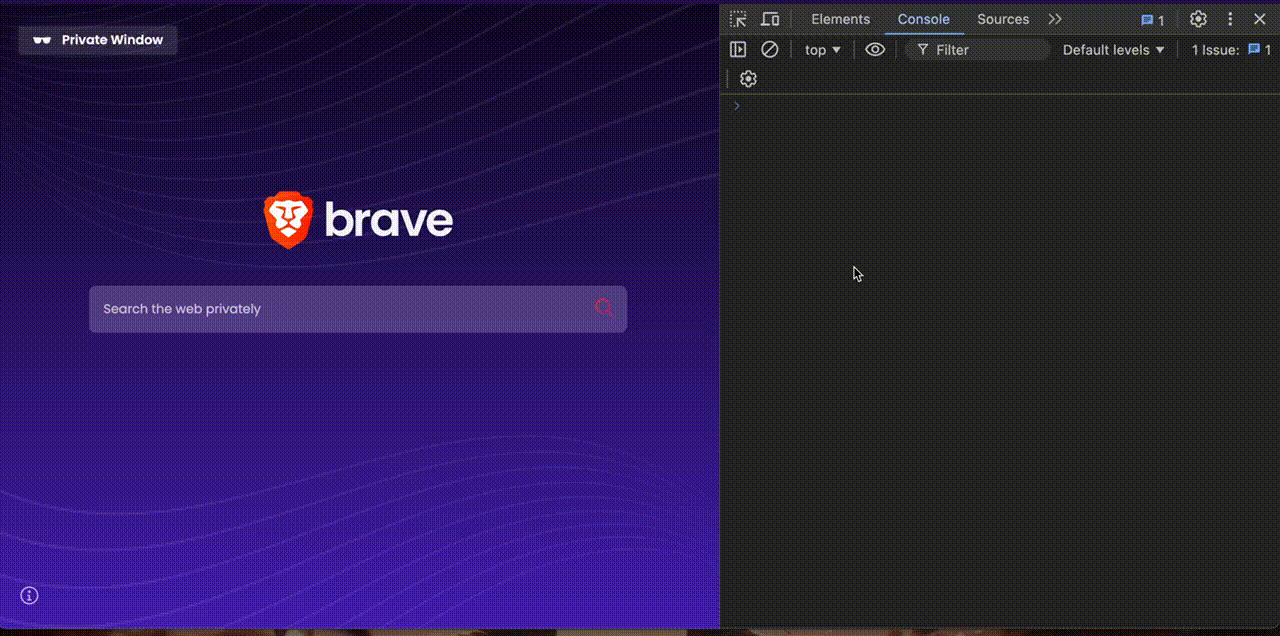
Task: Open the DevTools three-dot customize menu
Action: coord(1230,19)
